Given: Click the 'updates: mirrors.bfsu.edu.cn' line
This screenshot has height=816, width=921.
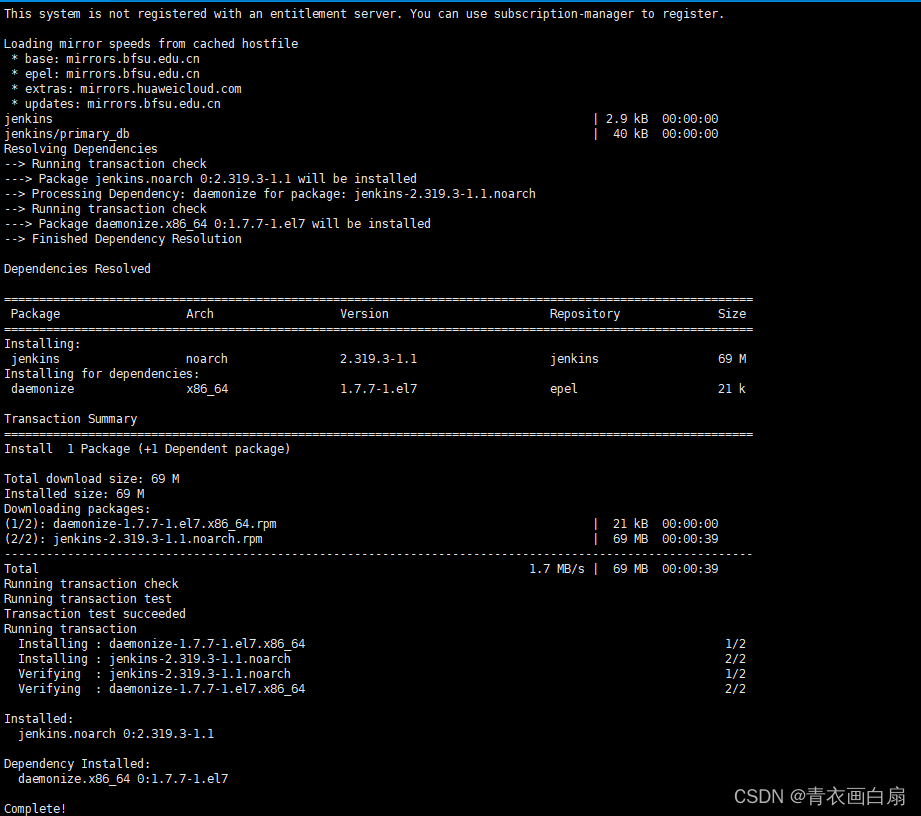Looking at the screenshot, I should click(x=116, y=104).
